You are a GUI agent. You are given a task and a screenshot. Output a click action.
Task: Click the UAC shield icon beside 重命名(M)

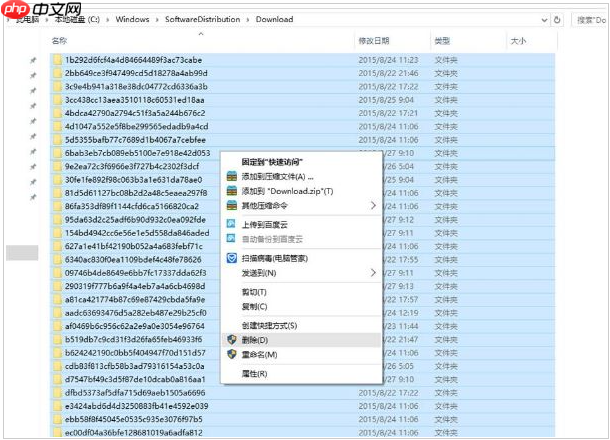pos(231,354)
